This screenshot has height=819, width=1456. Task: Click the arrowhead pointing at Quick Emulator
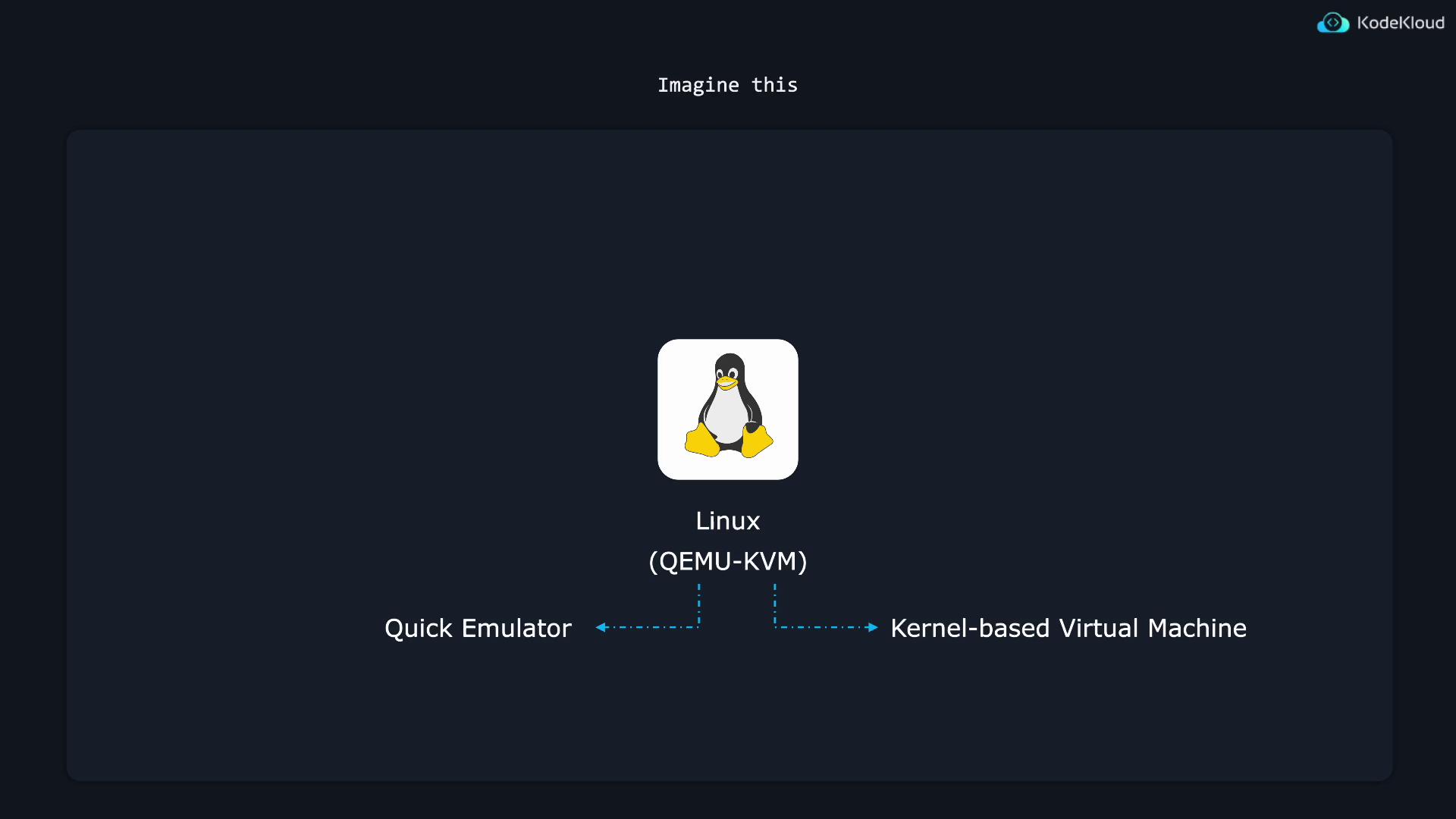point(601,627)
